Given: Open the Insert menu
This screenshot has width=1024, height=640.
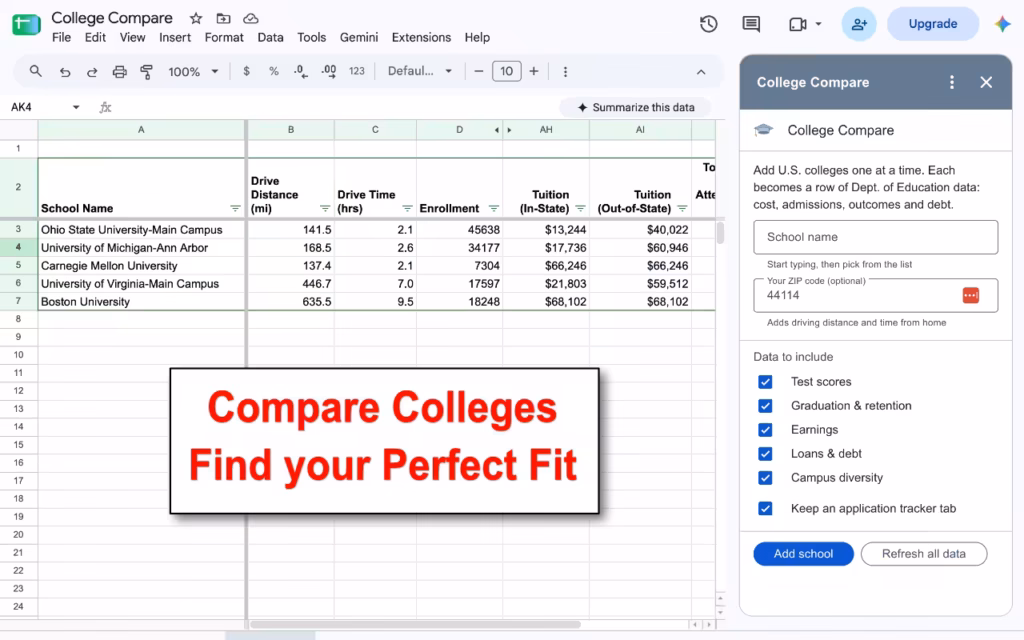Looking at the screenshot, I should coord(175,37).
